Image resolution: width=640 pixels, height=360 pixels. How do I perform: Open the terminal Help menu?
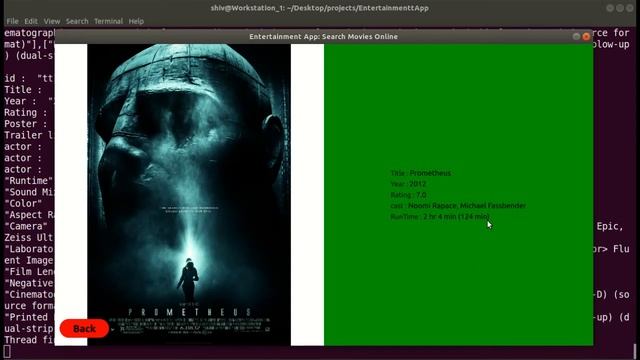pos(136,21)
